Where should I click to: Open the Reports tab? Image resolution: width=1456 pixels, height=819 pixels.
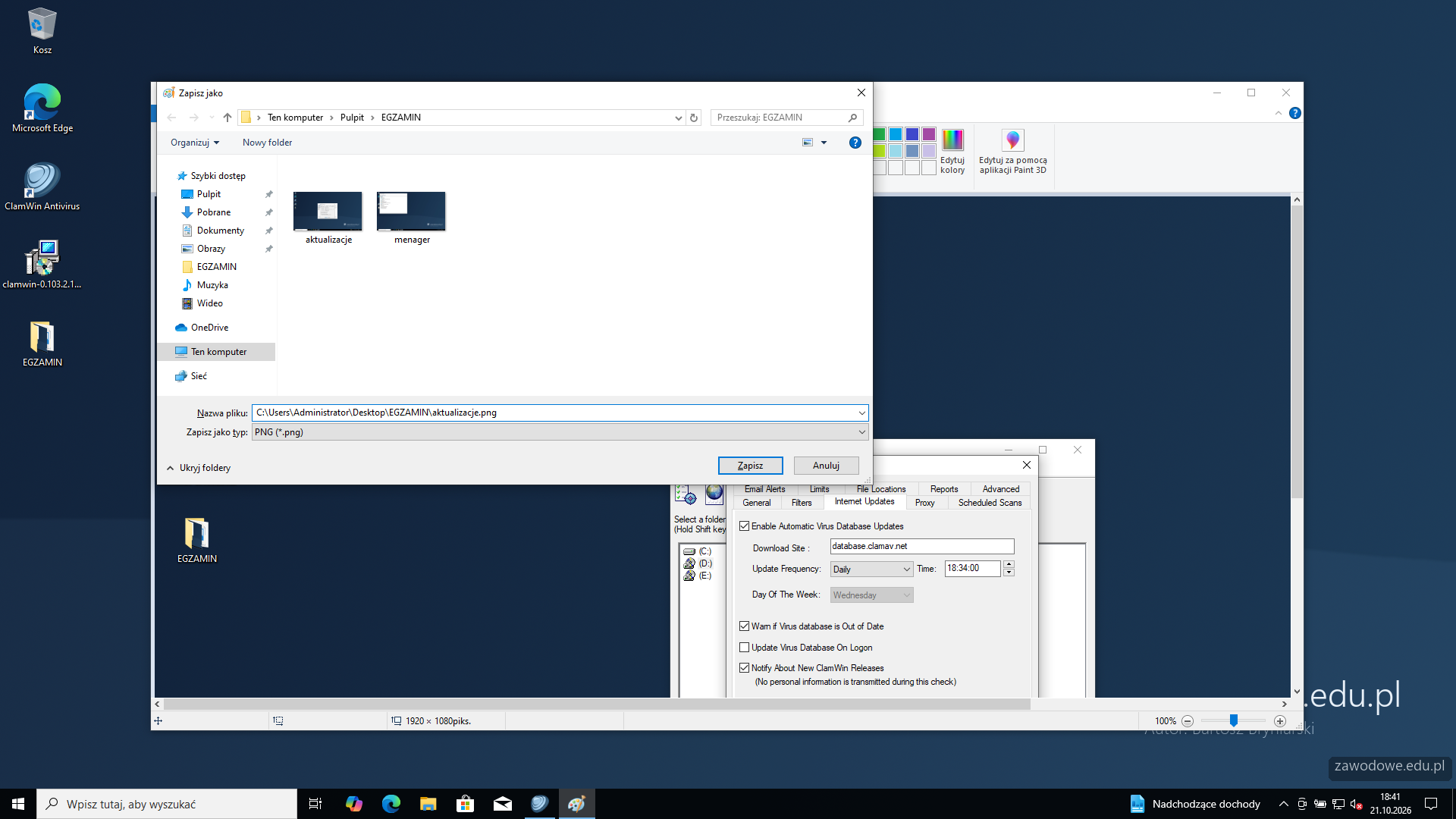[x=944, y=489]
